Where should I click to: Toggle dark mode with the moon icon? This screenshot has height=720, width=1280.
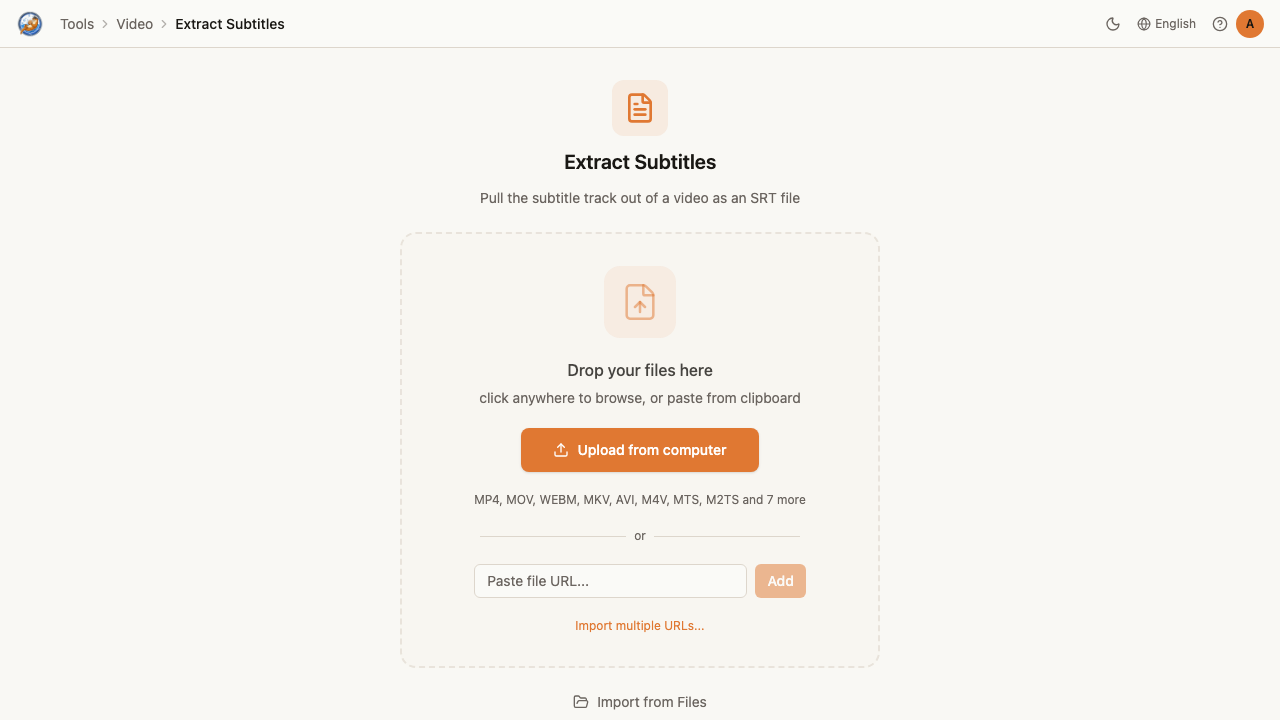point(1113,24)
